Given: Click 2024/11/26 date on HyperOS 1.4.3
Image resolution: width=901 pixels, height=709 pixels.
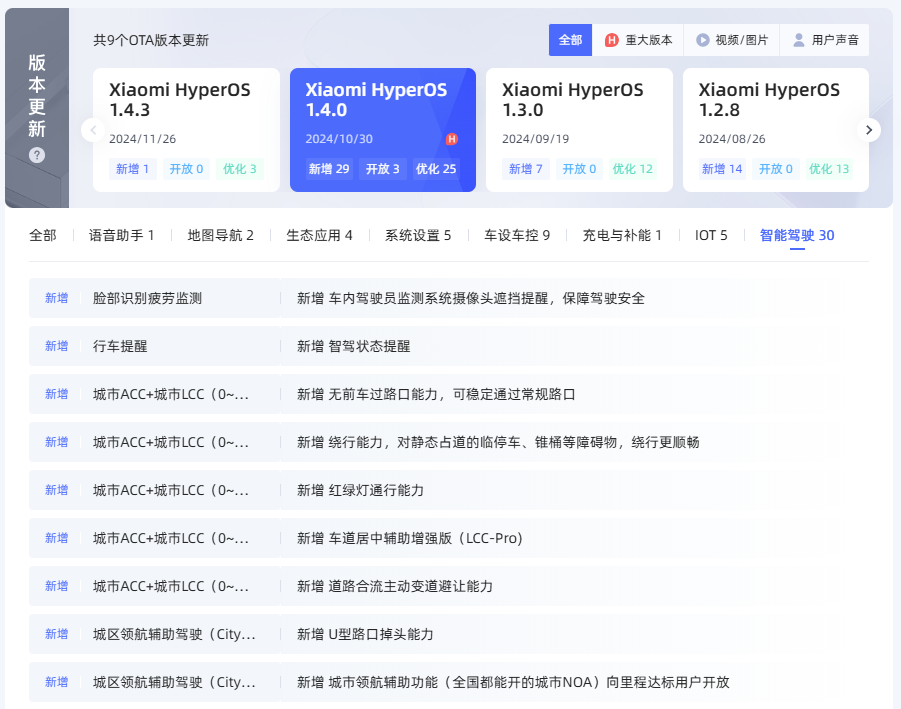Looking at the screenshot, I should 143,139.
